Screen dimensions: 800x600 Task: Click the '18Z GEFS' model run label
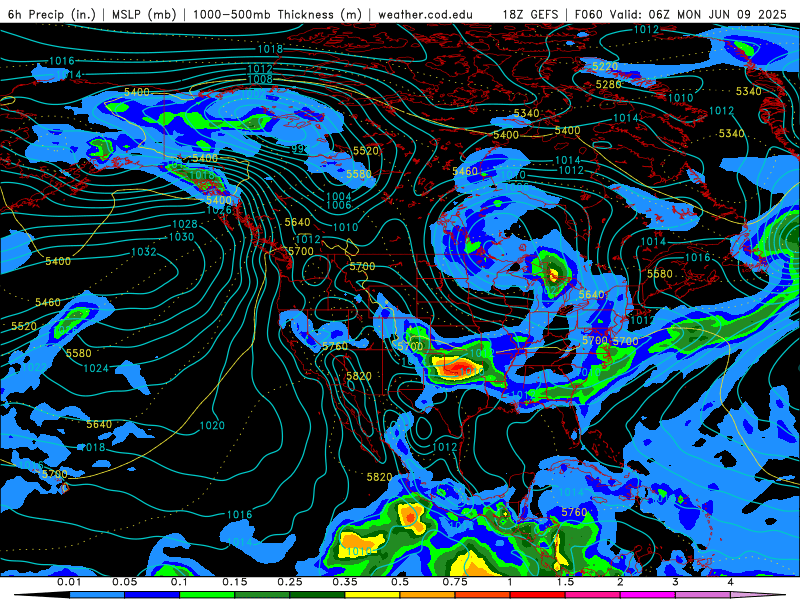(530, 14)
